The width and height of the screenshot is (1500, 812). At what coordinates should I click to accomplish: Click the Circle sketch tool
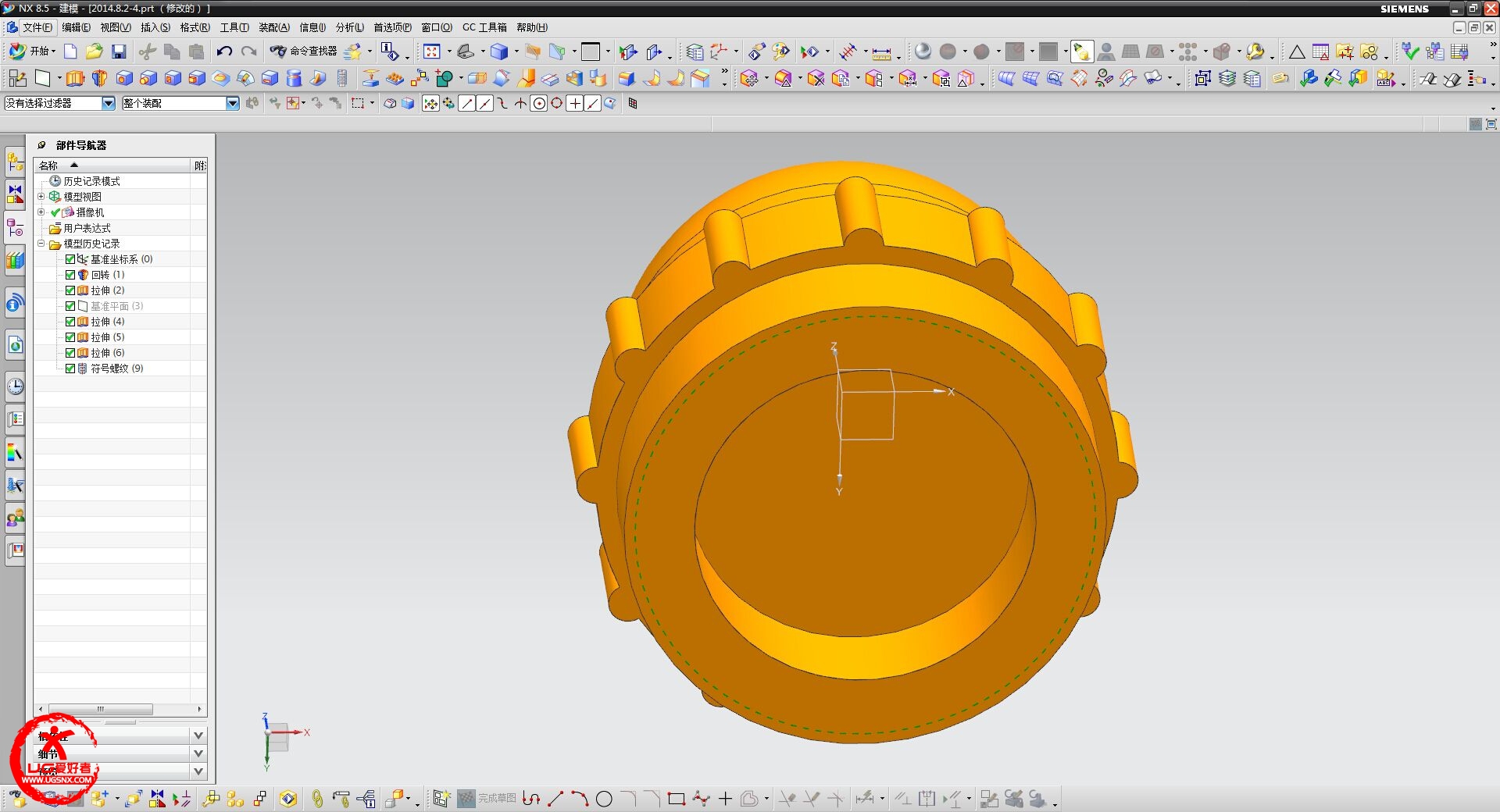click(x=604, y=799)
